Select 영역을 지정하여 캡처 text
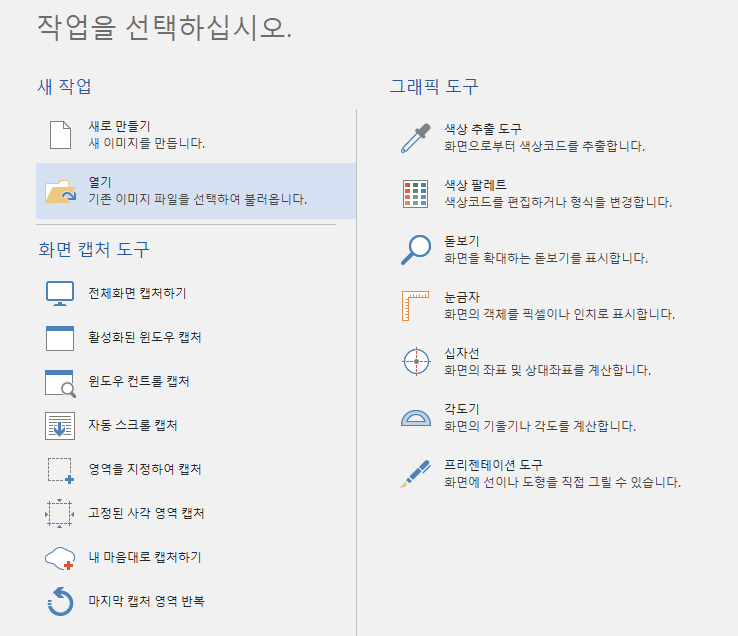The height and width of the screenshot is (636, 738). pos(145,469)
